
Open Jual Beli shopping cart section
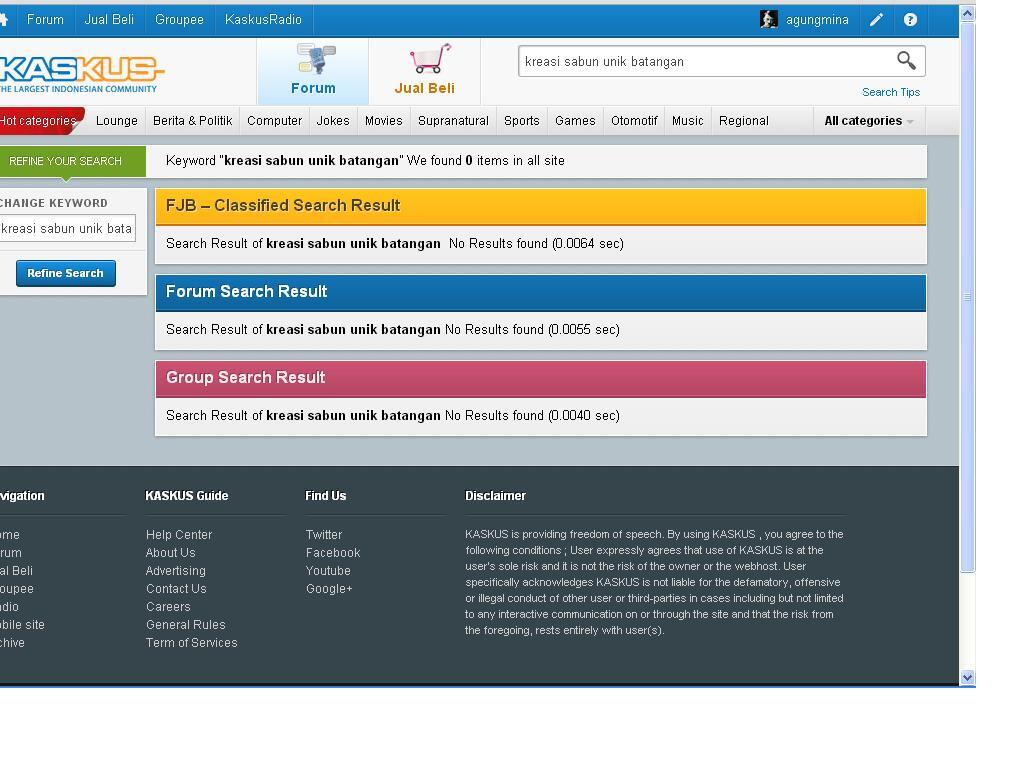(424, 71)
